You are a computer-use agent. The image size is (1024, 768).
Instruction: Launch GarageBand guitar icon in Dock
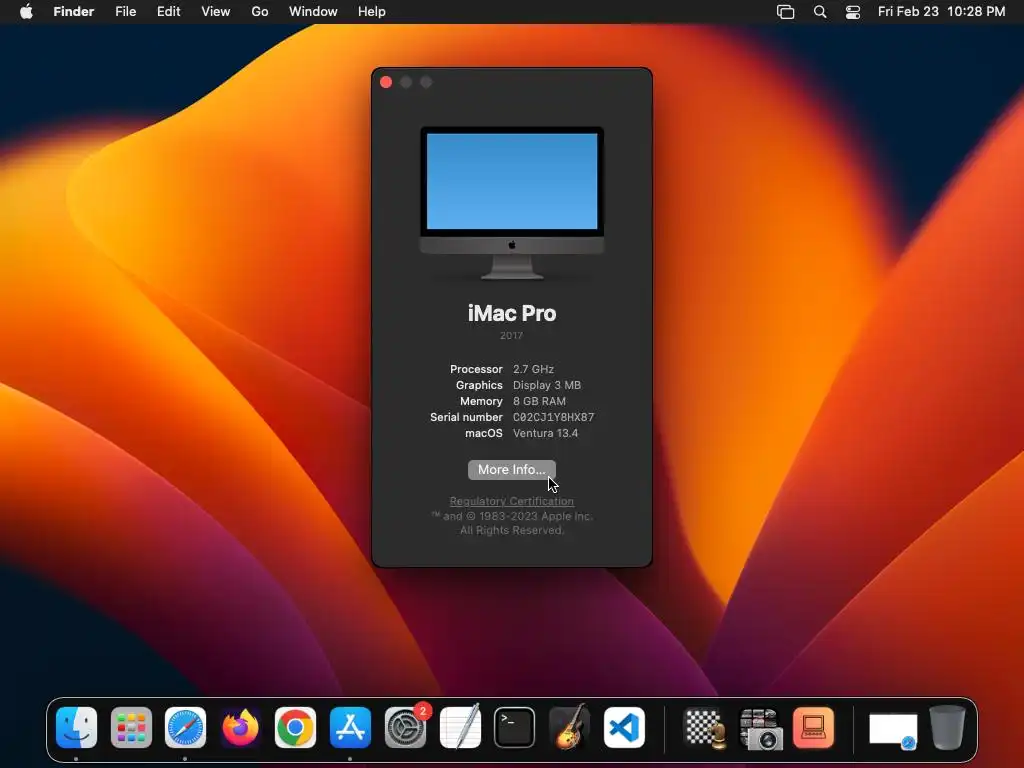point(569,728)
